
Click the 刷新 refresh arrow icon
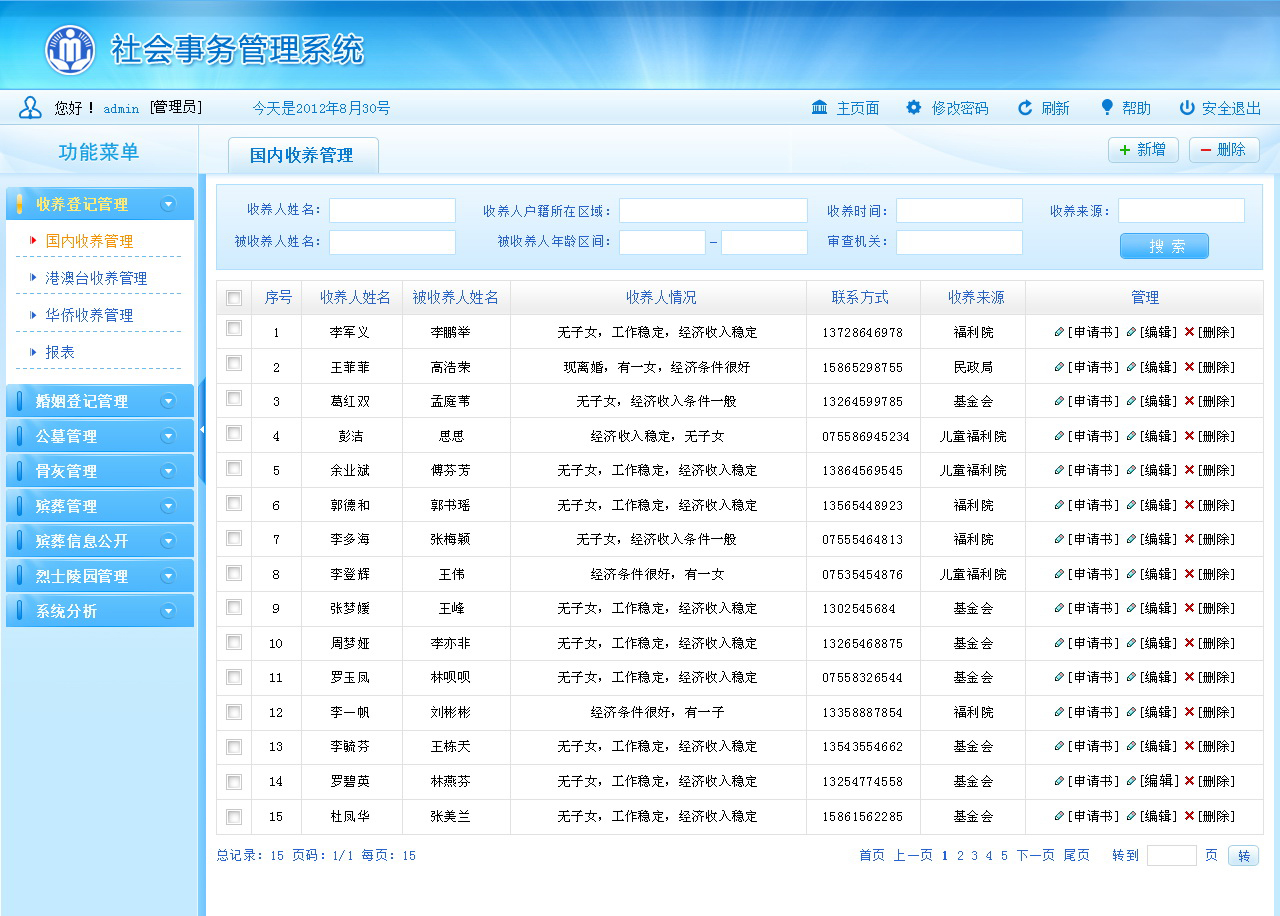[x=1025, y=108]
